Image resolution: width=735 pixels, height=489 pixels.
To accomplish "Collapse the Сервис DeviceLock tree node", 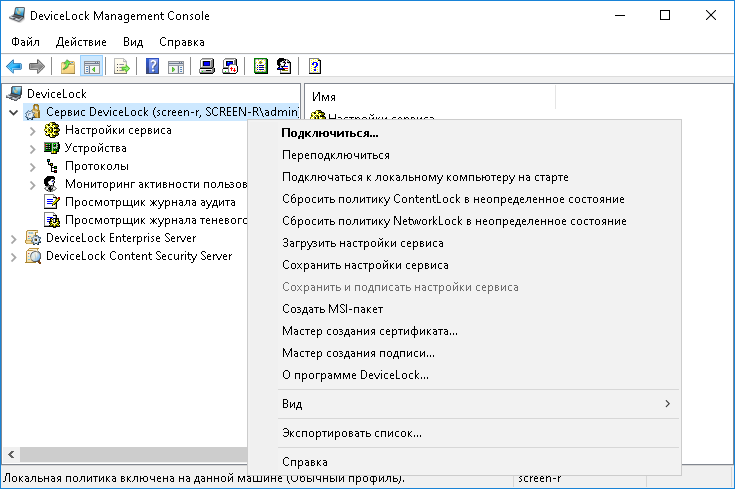I will click(14, 113).
